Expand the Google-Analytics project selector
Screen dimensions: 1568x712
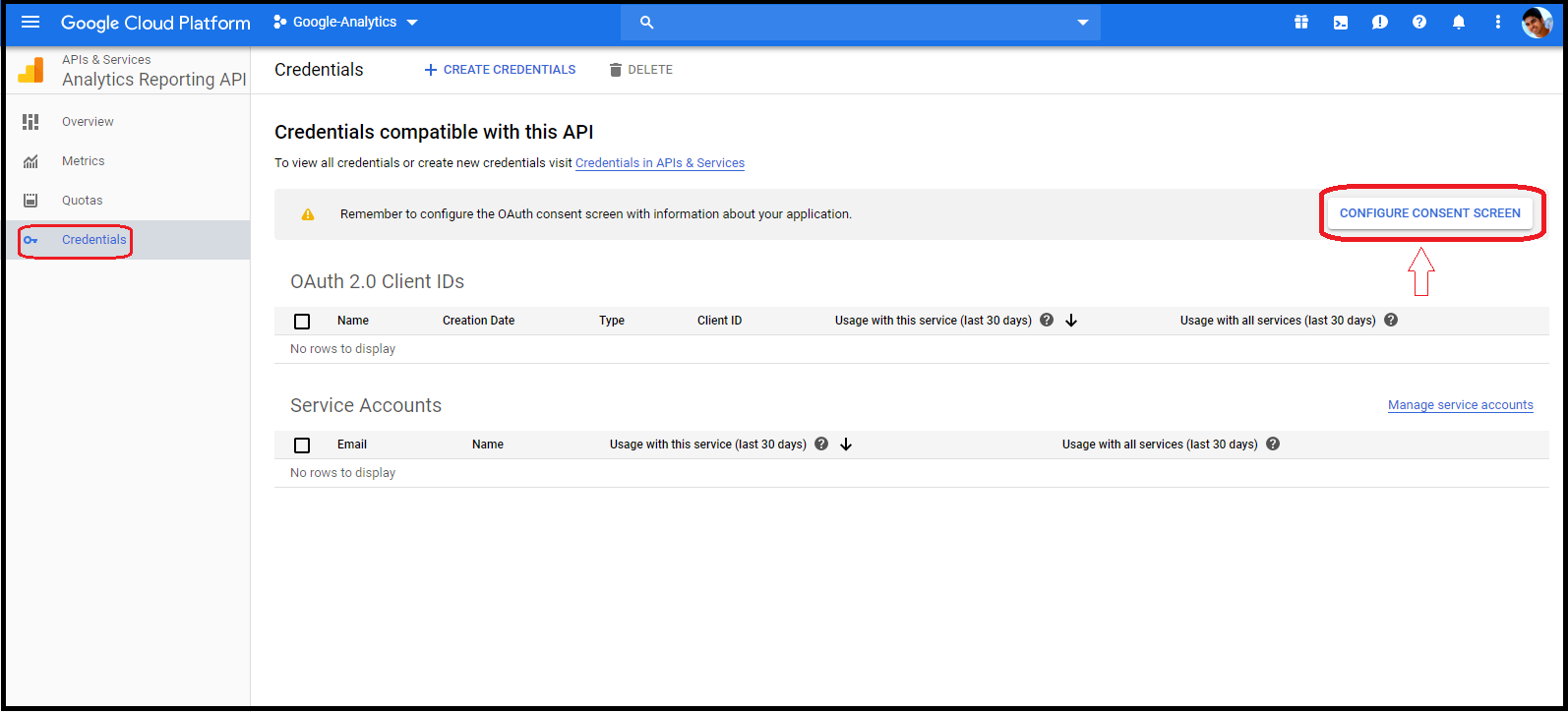coord(345,23)
